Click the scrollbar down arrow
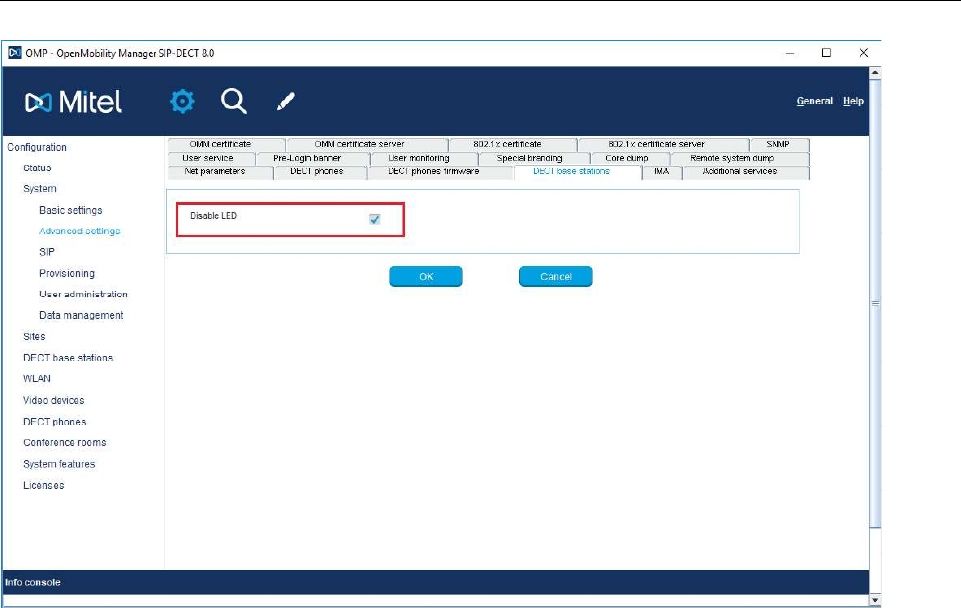The image size is (961, 608). [875, 600]
